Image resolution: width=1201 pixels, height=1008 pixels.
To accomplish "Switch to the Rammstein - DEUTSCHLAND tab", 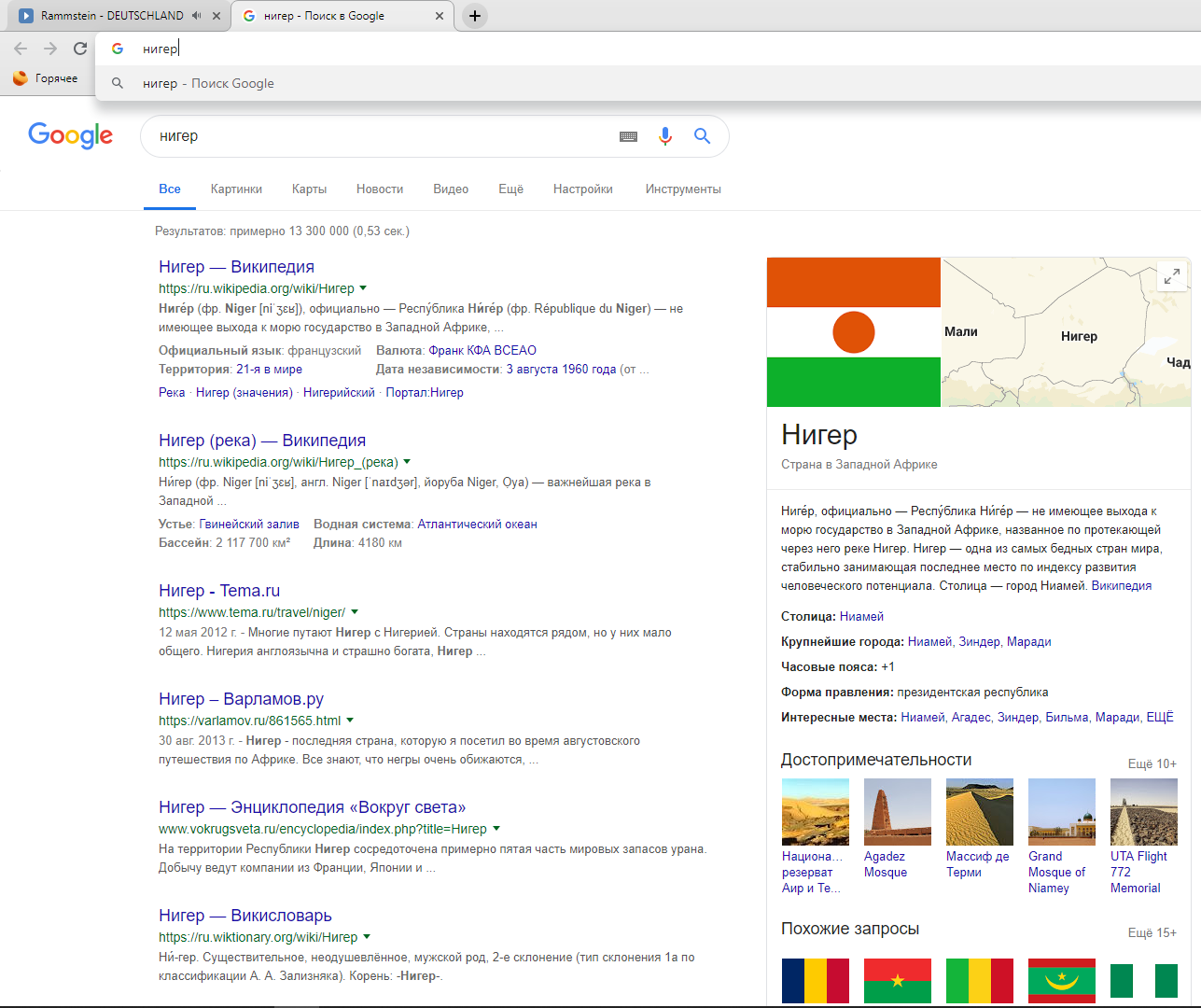I will [x=112, y=16].
